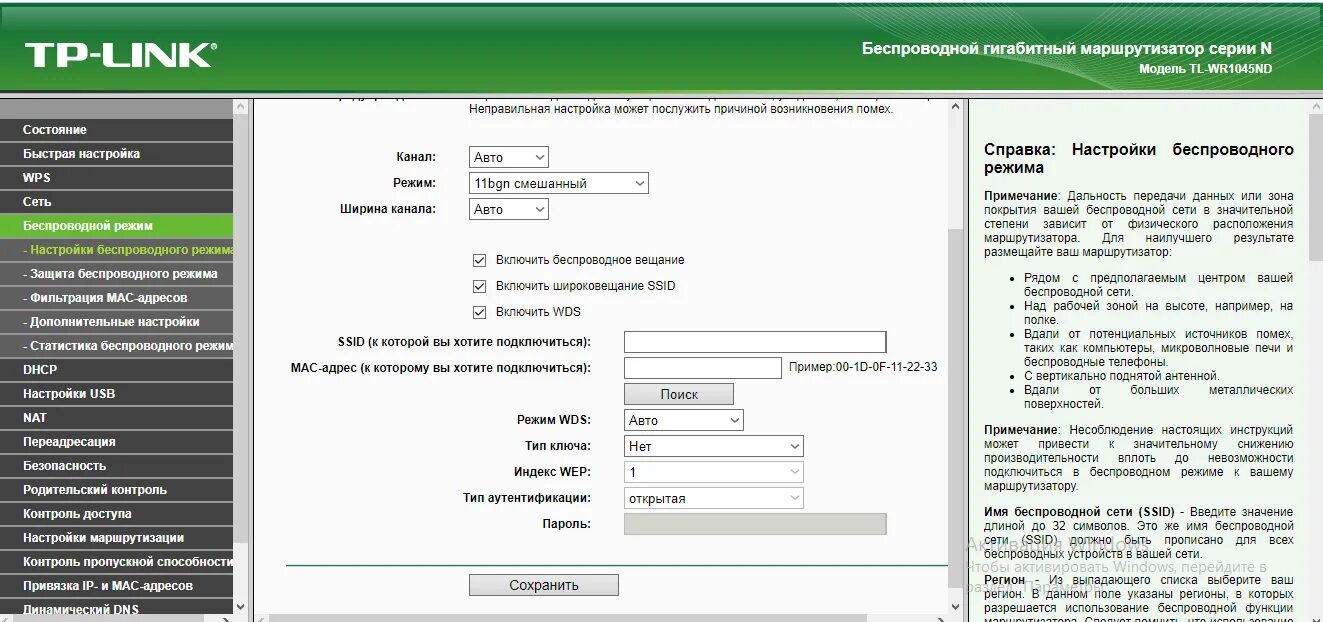Open the Сеть section
Viewport: 1323px width, 622px height.
[x=116, y=202]
